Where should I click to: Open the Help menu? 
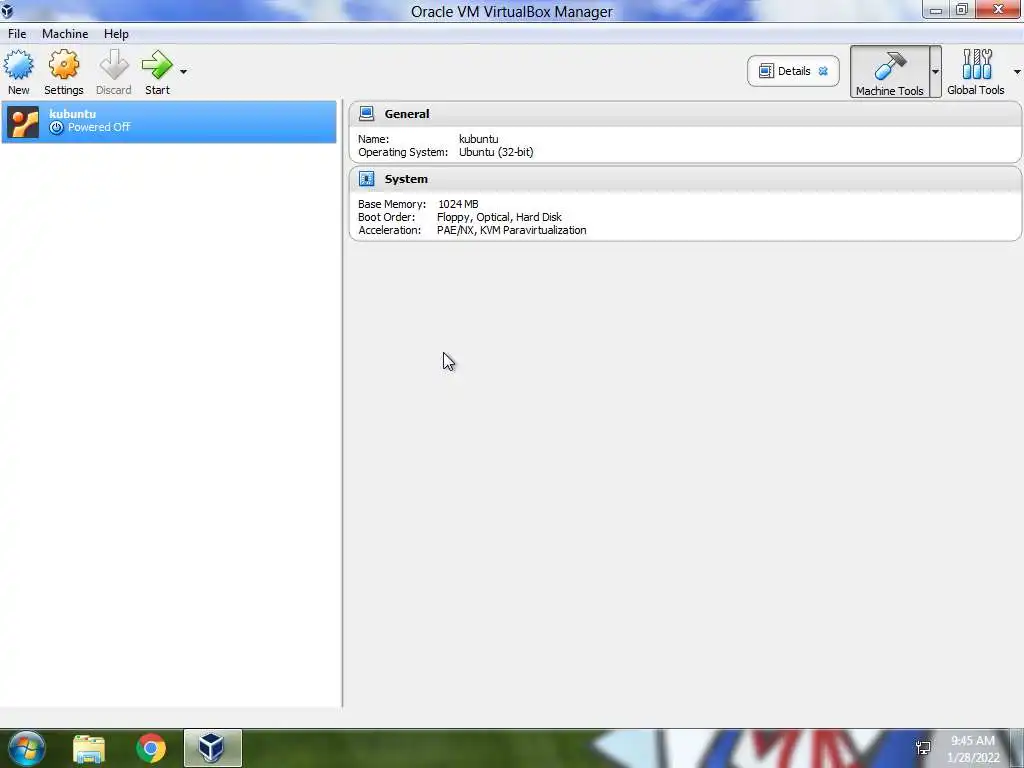tap(116, 34)
